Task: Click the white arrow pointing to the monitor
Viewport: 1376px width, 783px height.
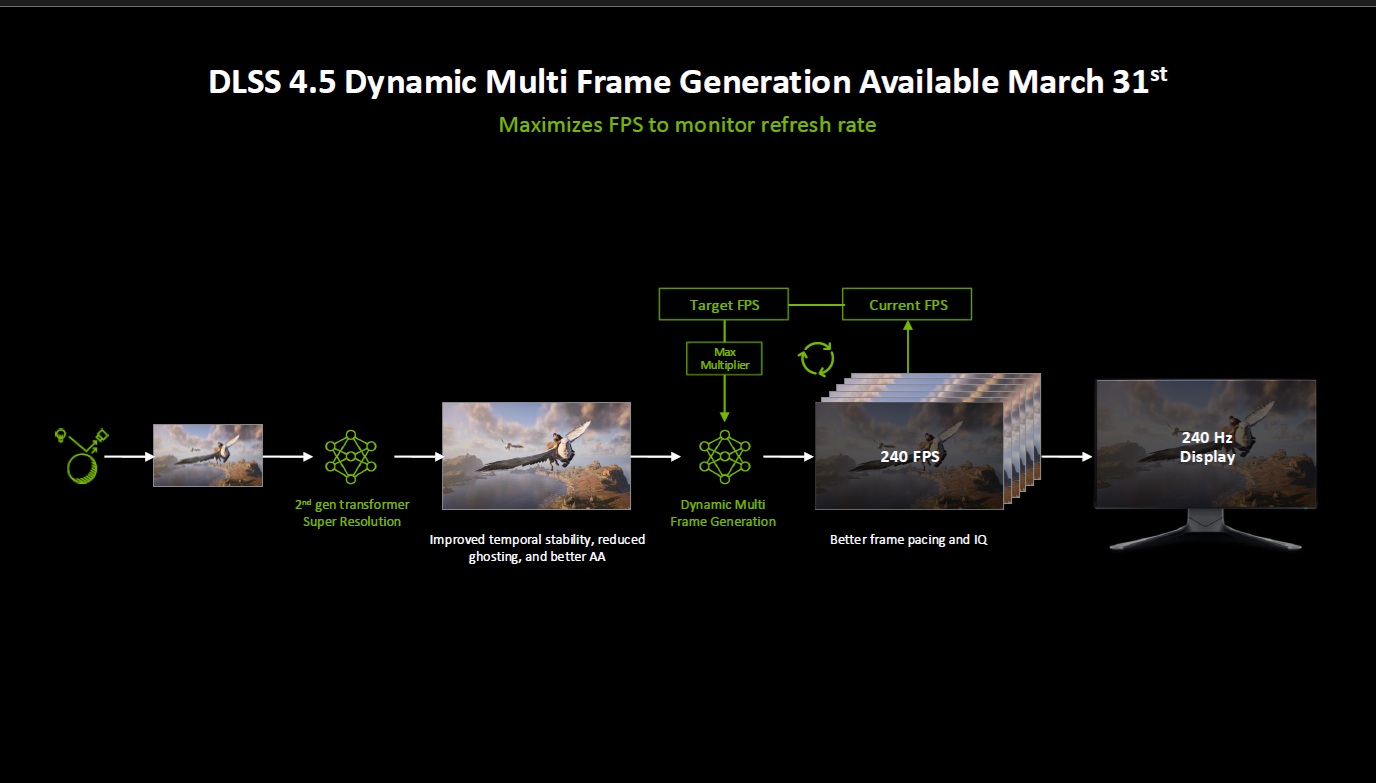Action: (1066, 456)
